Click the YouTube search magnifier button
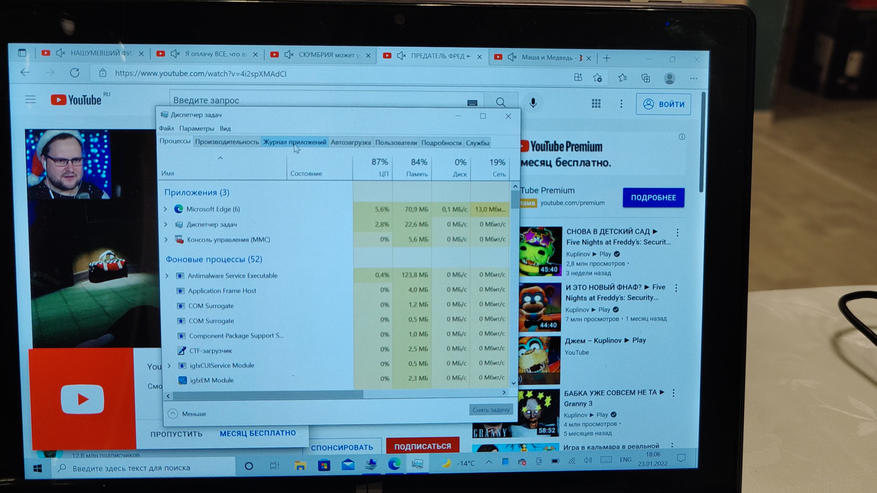 (x=500, y=102)
